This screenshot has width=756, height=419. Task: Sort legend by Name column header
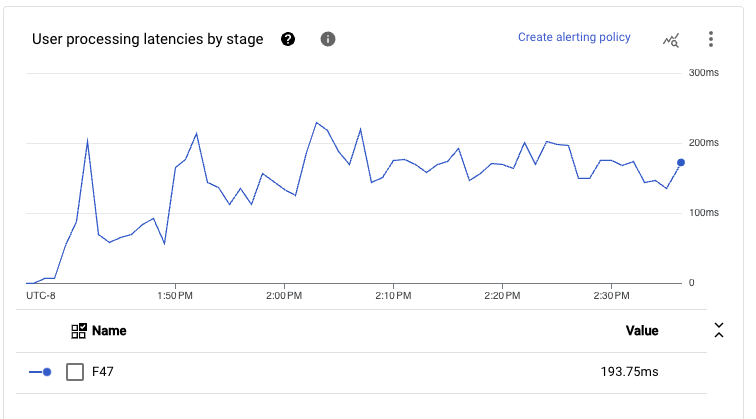(109, 331)
